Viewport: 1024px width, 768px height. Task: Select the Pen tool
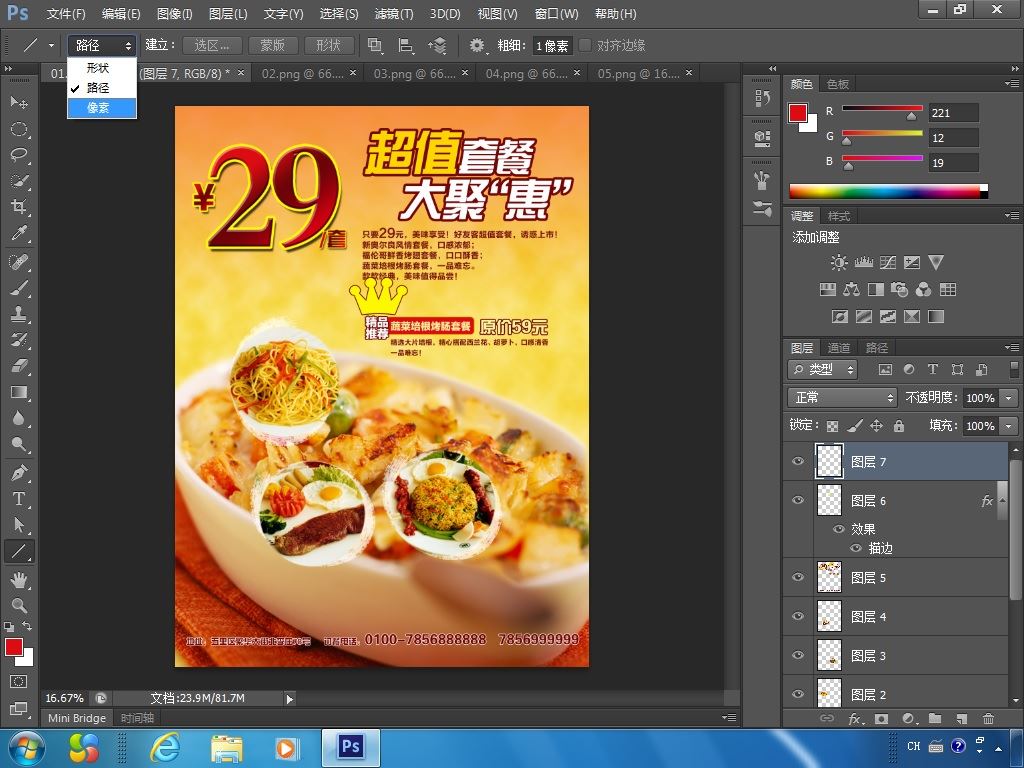[x=19, y=472]
